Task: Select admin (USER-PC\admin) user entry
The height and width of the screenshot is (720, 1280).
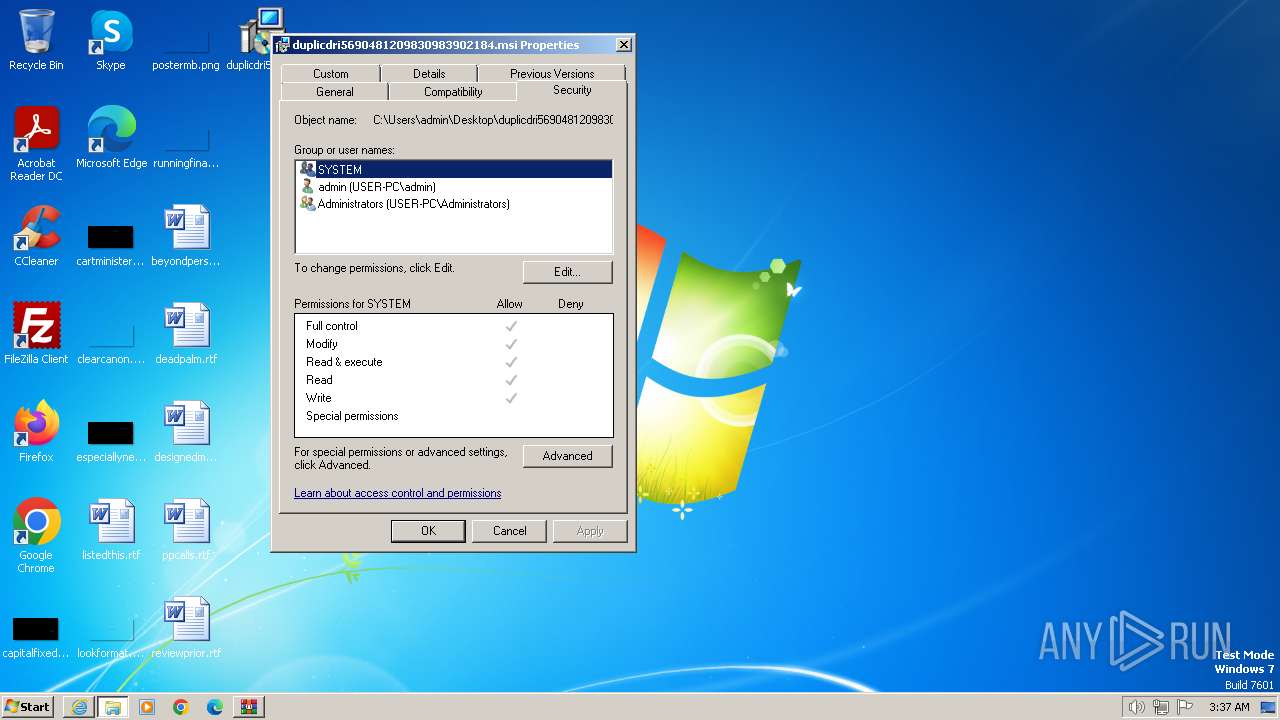Action: pos(453,187)
